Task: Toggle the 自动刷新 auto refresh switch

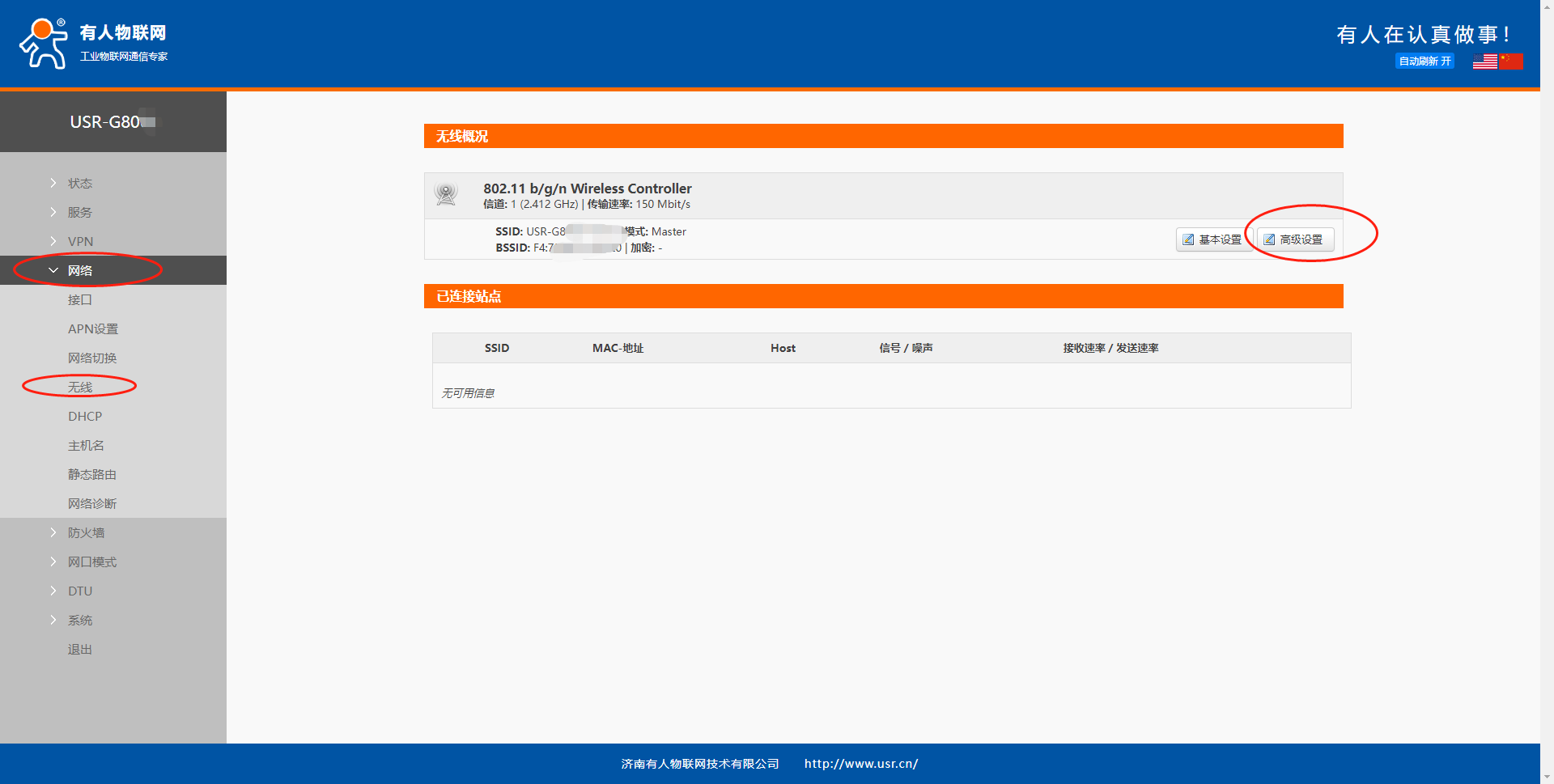Action: click(x=1424, y=61)
